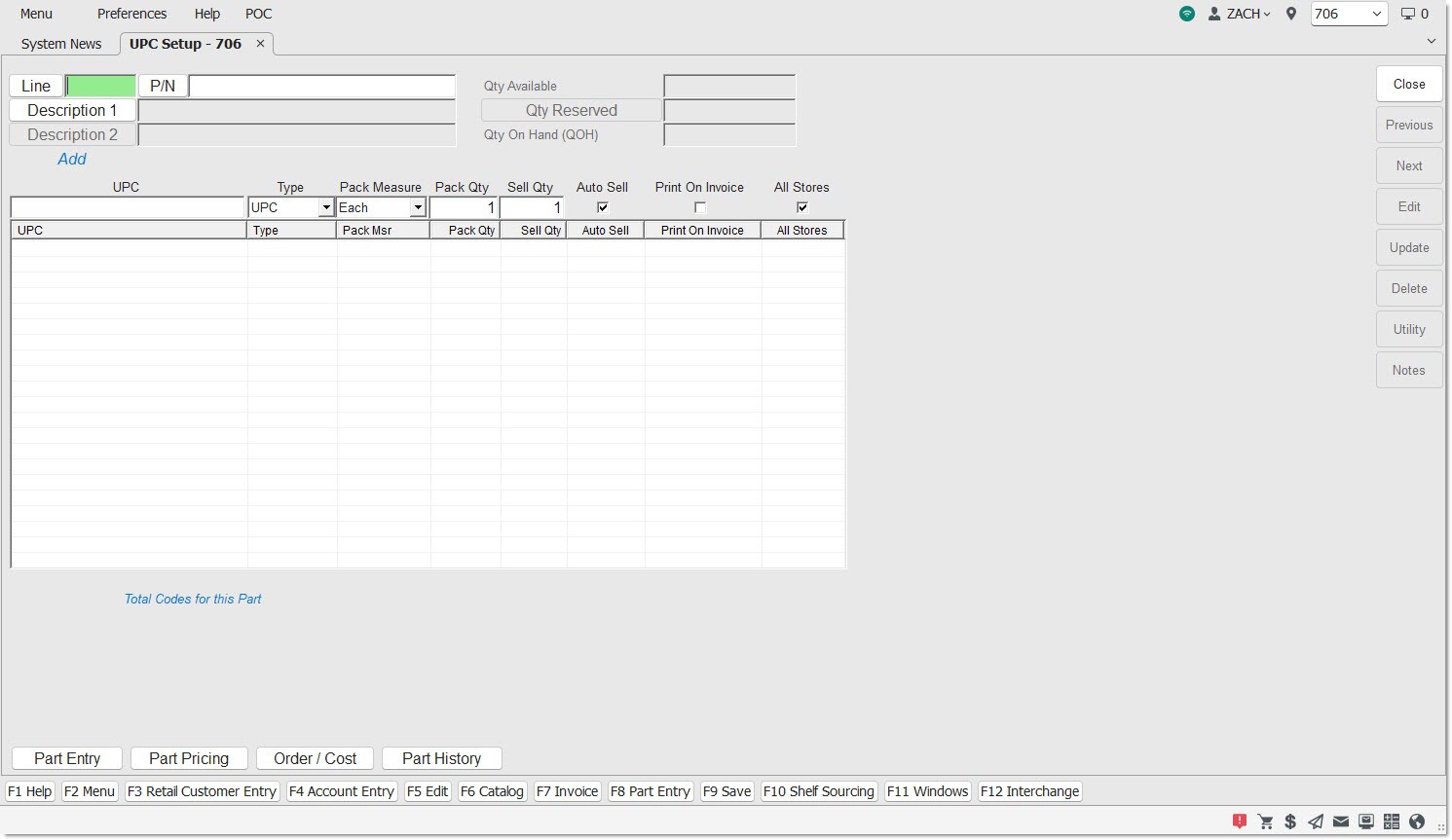The image size is (1452, 840).
Task: Open the Preferences menu
Action: coord(131,14)
